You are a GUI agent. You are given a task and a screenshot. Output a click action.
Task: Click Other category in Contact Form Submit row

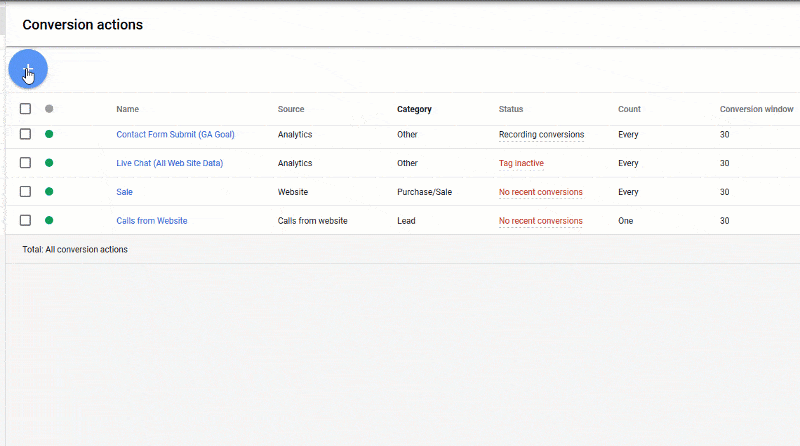[407, 135]
